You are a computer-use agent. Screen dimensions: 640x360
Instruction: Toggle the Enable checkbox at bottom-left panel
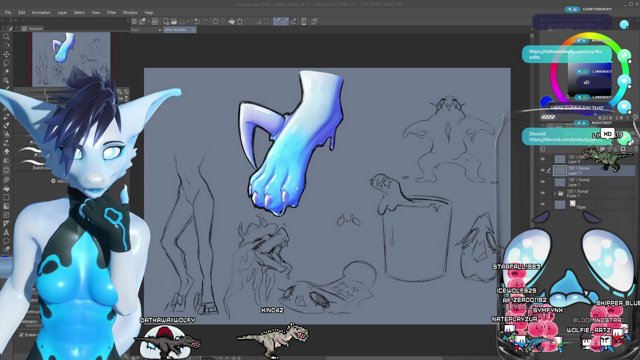[x=21, y=335]
